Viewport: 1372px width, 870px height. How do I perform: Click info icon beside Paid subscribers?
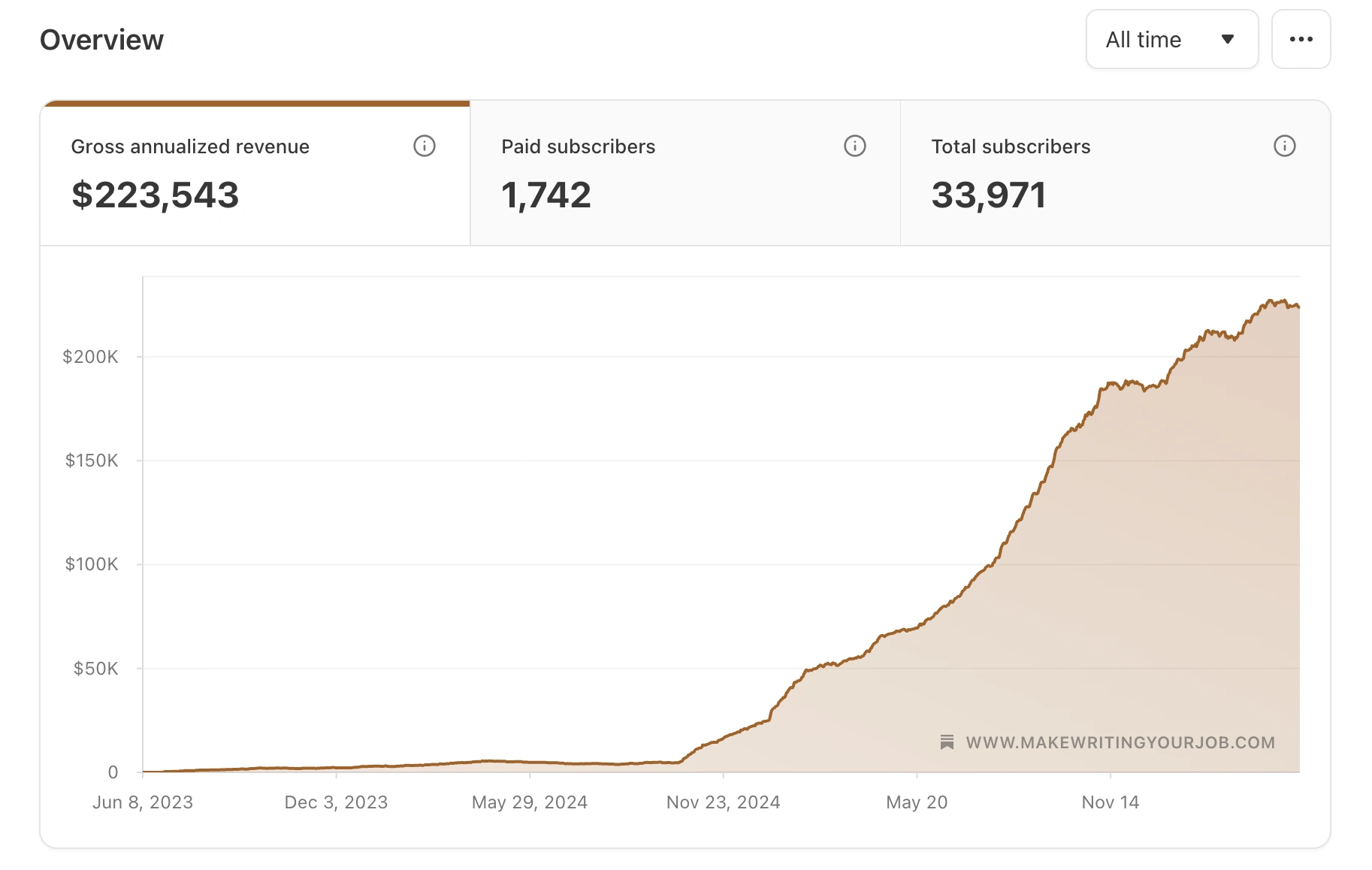[x=855, y=146]
